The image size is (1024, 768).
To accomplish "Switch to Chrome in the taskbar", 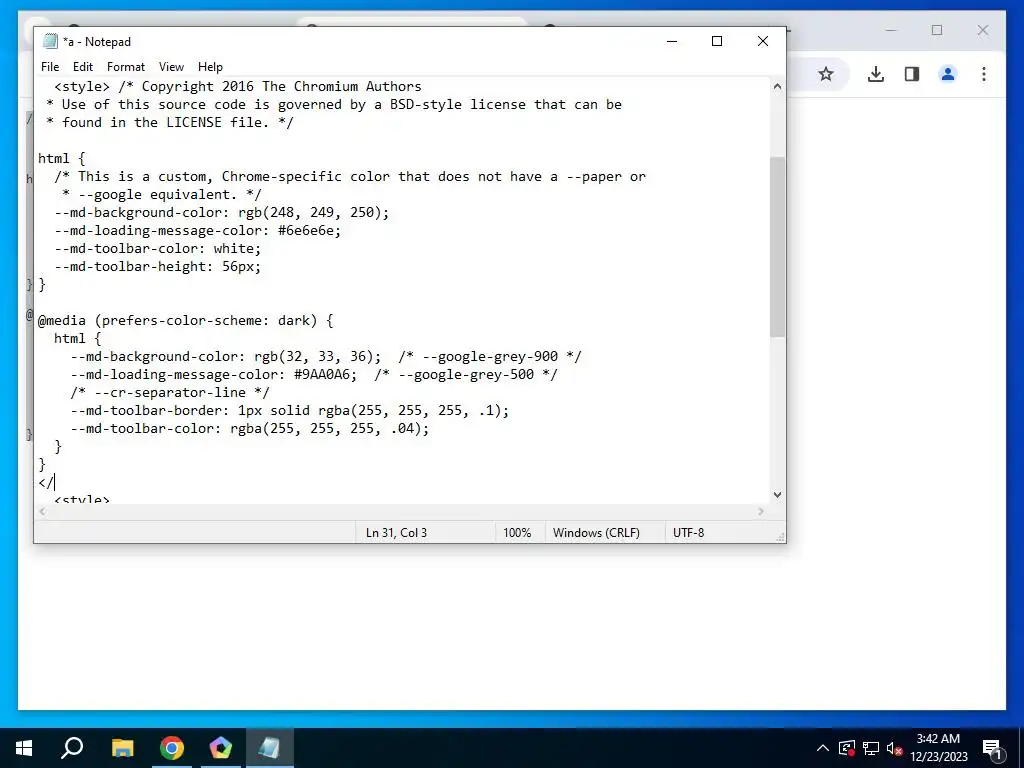I will pyautogui.click(x=172, y=748).
